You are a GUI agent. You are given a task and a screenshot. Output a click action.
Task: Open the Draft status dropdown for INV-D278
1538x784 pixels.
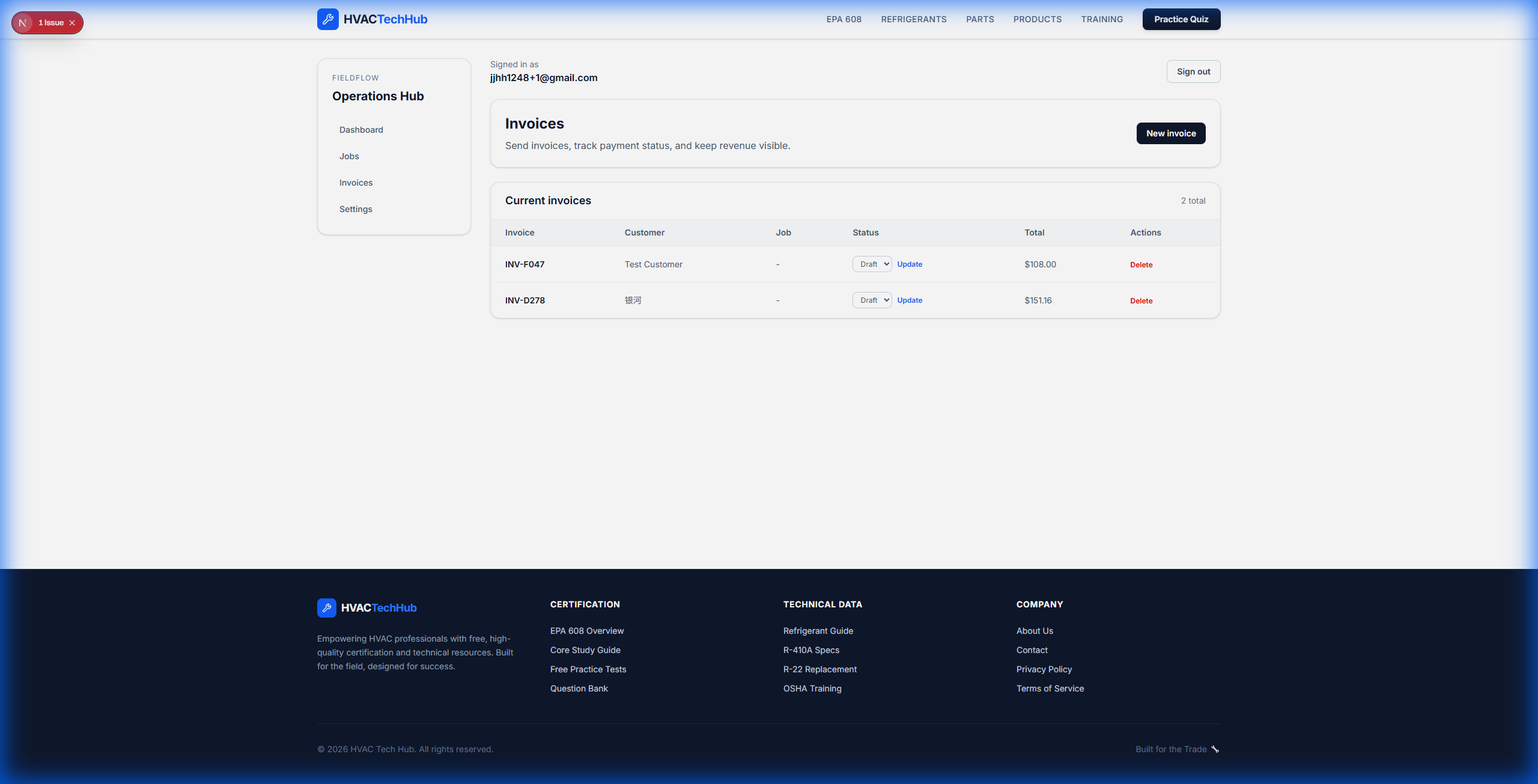[x=871, y=300]
